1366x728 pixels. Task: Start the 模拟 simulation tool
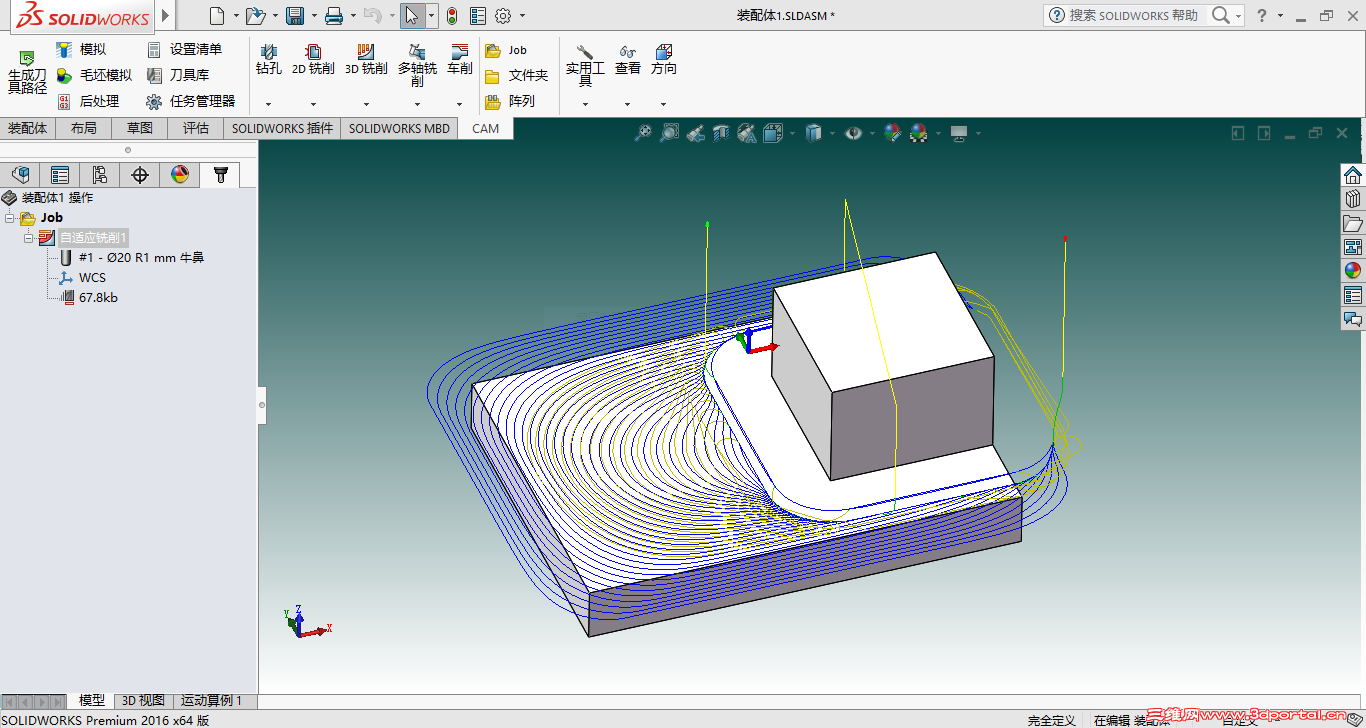tap(81, 49)
